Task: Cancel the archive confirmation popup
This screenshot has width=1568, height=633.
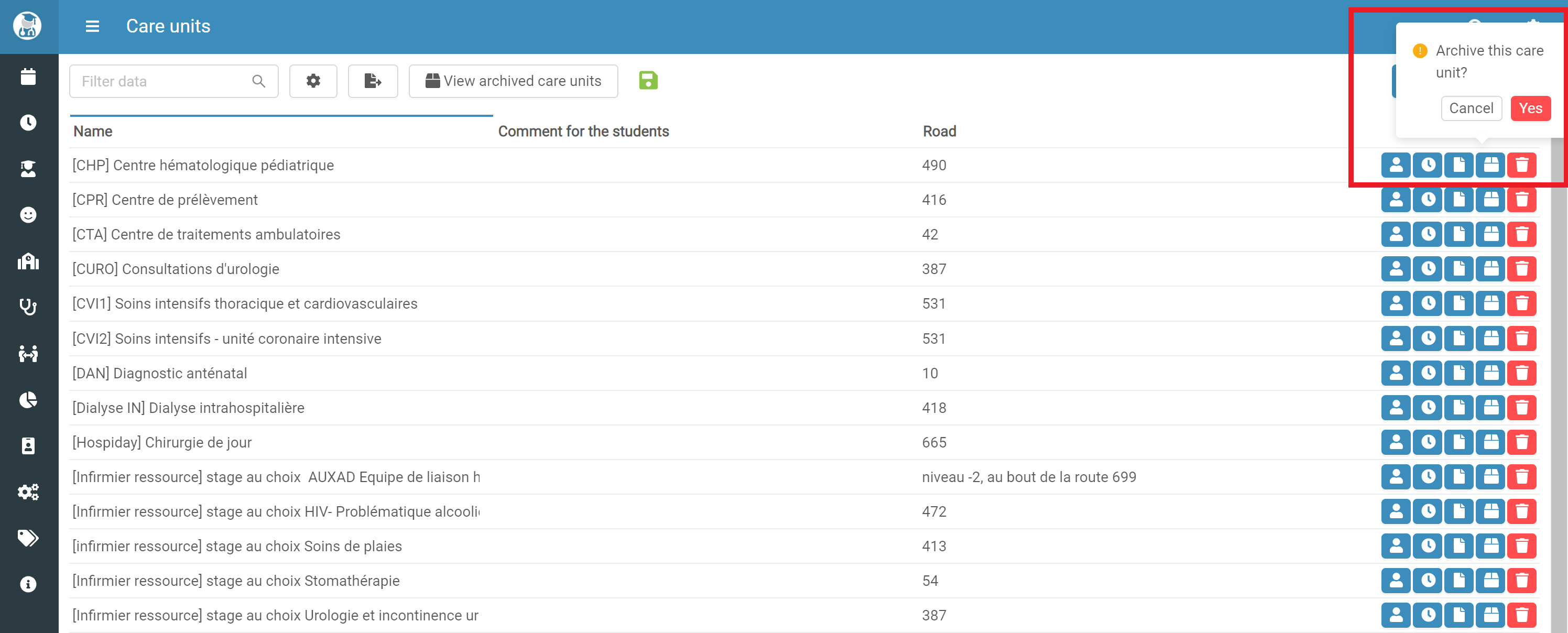Action: tap(1471, 108)
